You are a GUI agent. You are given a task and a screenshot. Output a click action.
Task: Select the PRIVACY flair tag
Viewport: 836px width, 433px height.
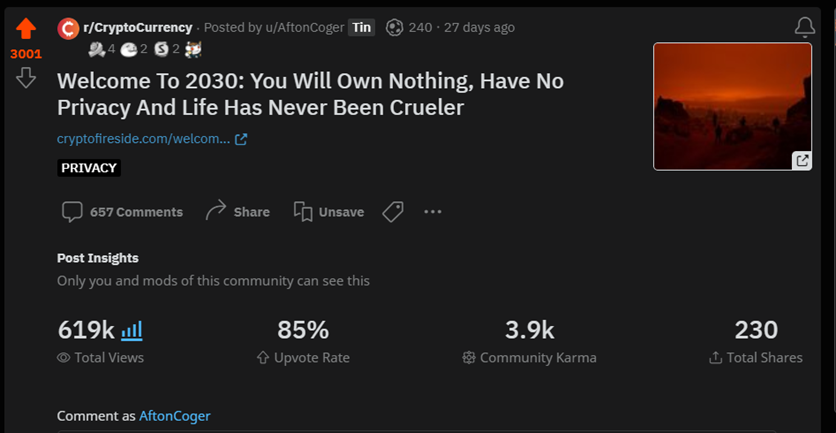(x=89, y=168)
